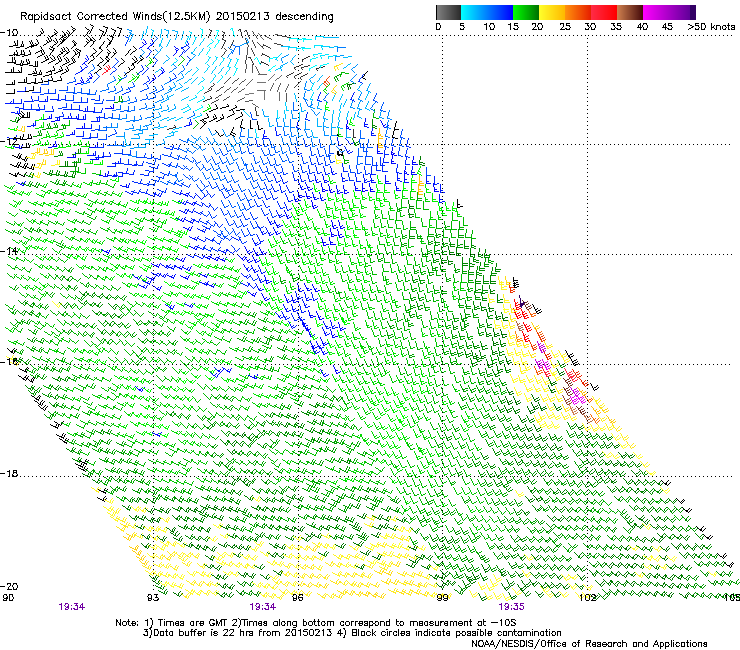Click the gray 0–5 knots legend swatch
The image size is (740, 650).
coord(448,12)
